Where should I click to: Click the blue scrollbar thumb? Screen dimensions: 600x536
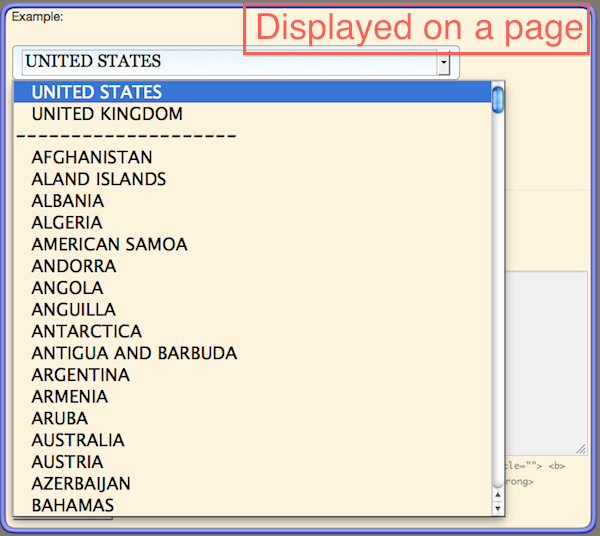[498, 100]
